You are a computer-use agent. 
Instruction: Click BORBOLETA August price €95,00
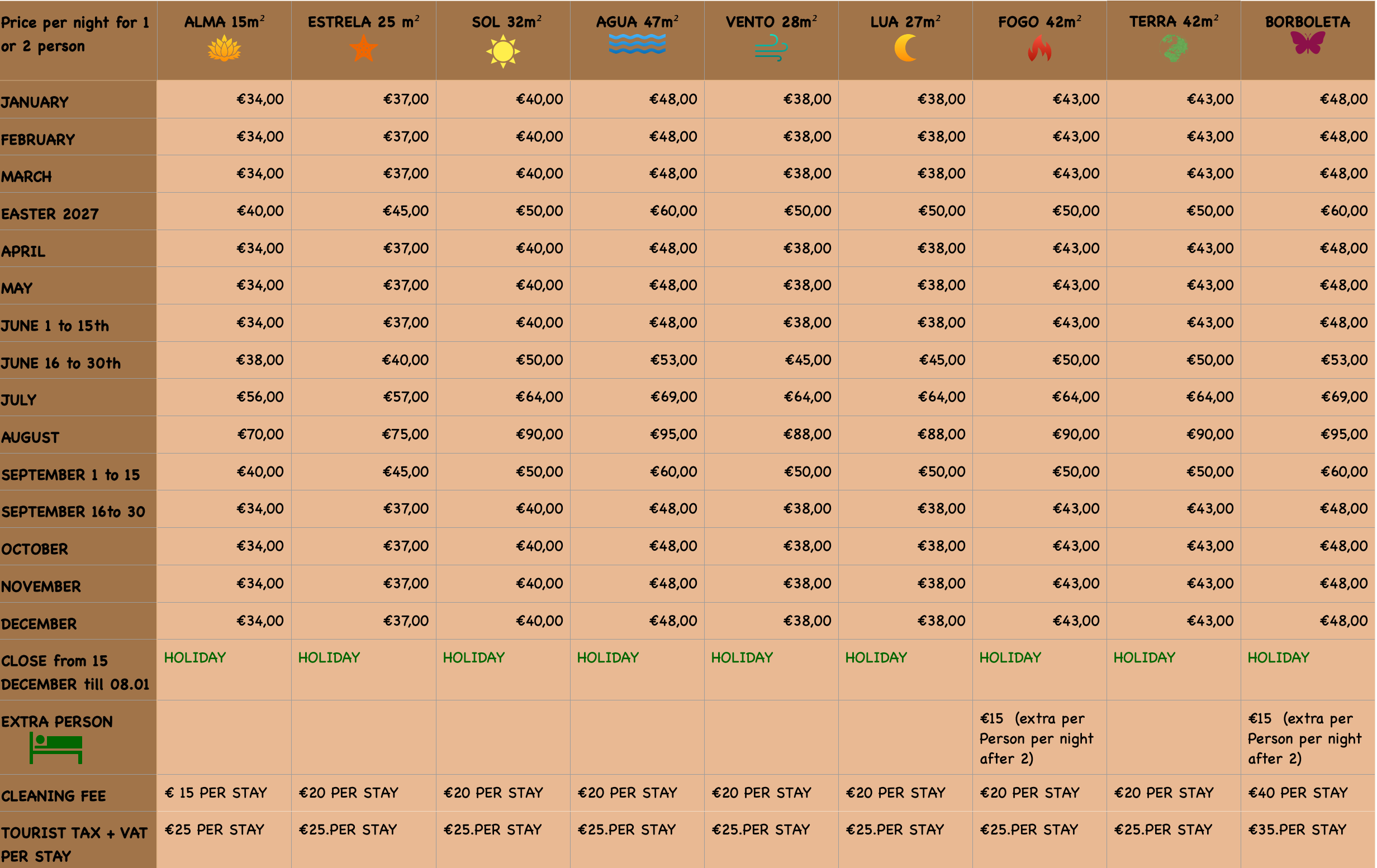(1344, 435)
